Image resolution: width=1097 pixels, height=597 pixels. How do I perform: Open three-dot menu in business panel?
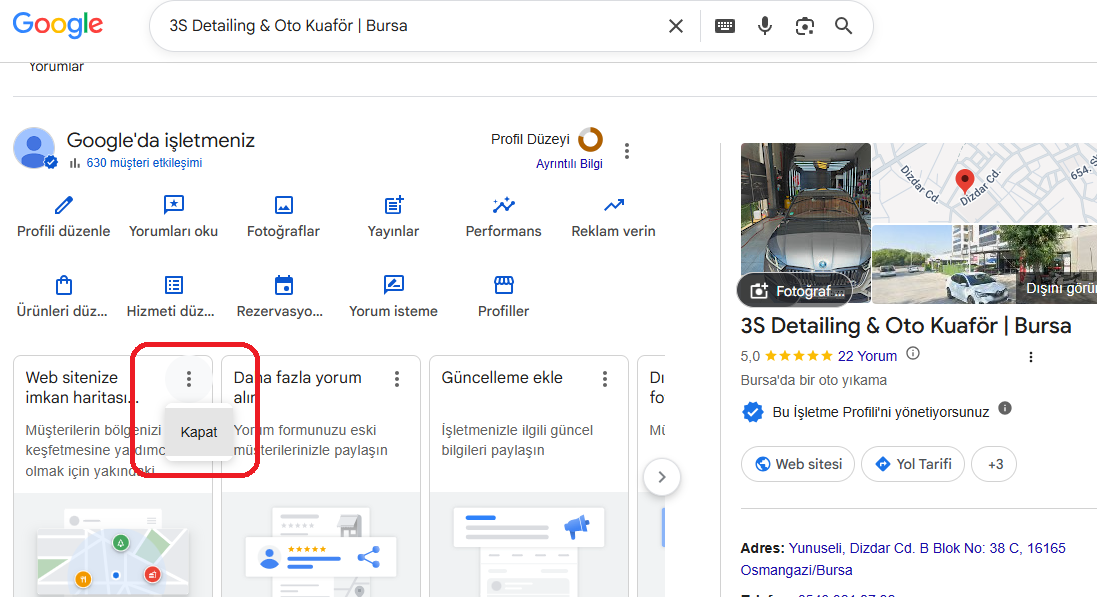click(1031, 357)
